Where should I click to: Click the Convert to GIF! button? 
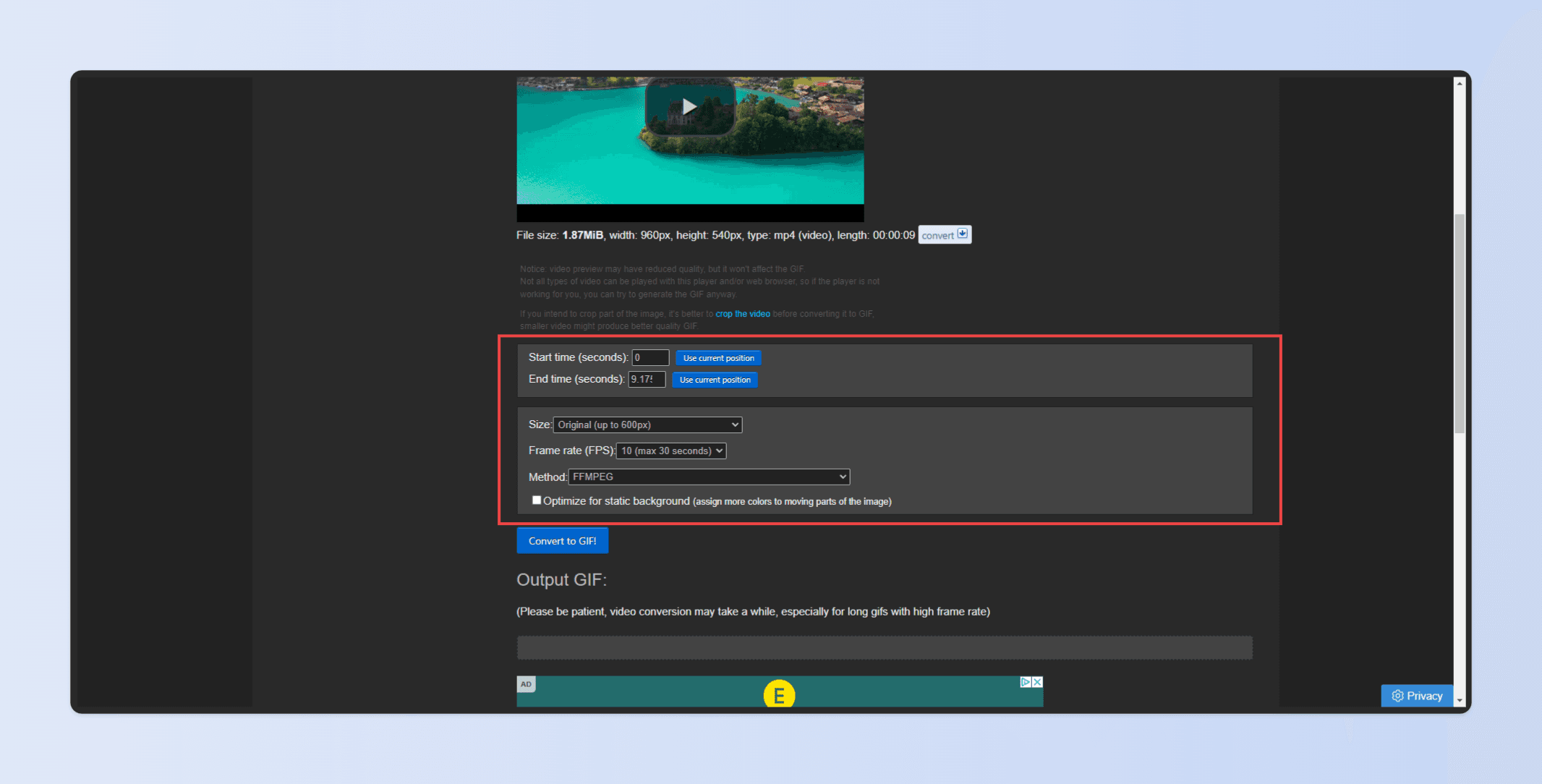[562, 541]
